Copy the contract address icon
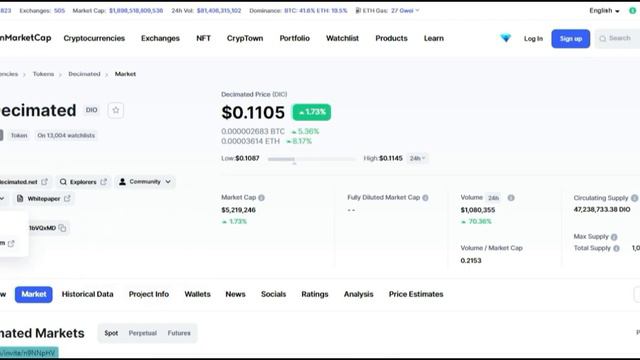 coord(62,228)
